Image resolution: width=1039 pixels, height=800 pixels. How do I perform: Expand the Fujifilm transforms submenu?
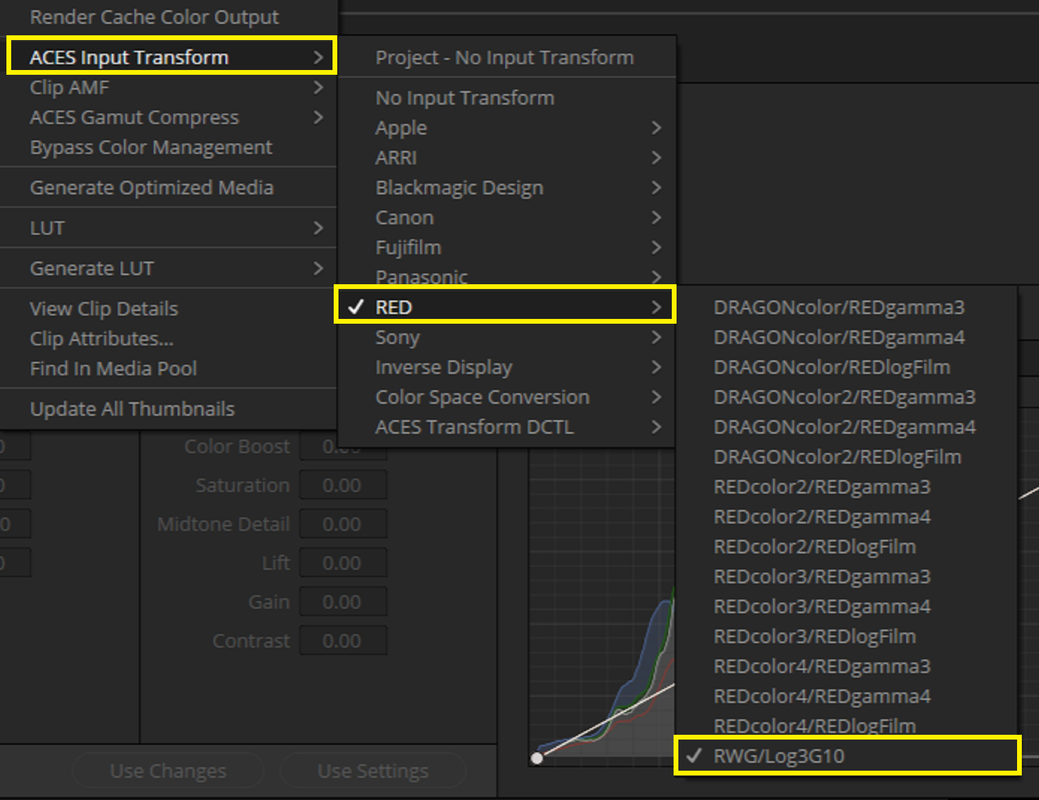[x=506, y=247]
